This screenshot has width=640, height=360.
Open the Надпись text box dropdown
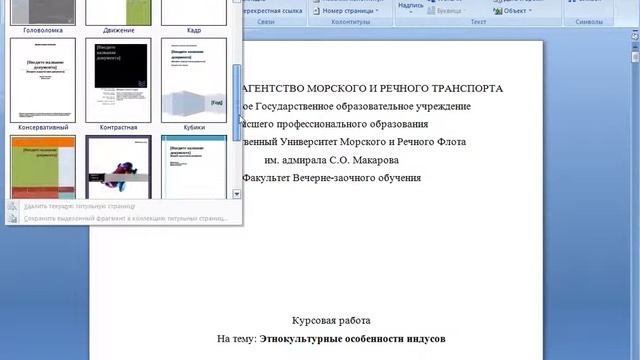410,8
